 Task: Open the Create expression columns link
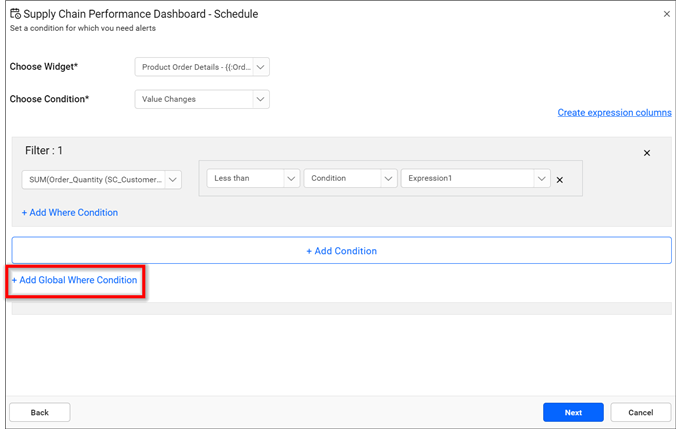click(x=614, y=113)
